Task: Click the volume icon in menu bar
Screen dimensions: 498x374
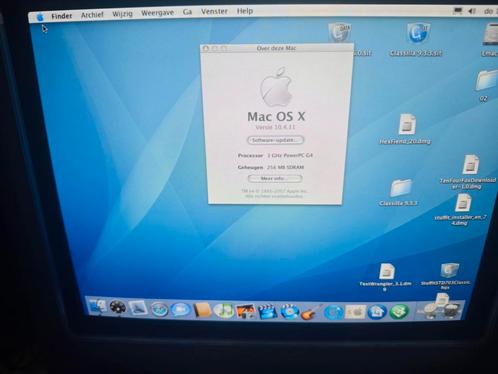Action: [472, 11]
